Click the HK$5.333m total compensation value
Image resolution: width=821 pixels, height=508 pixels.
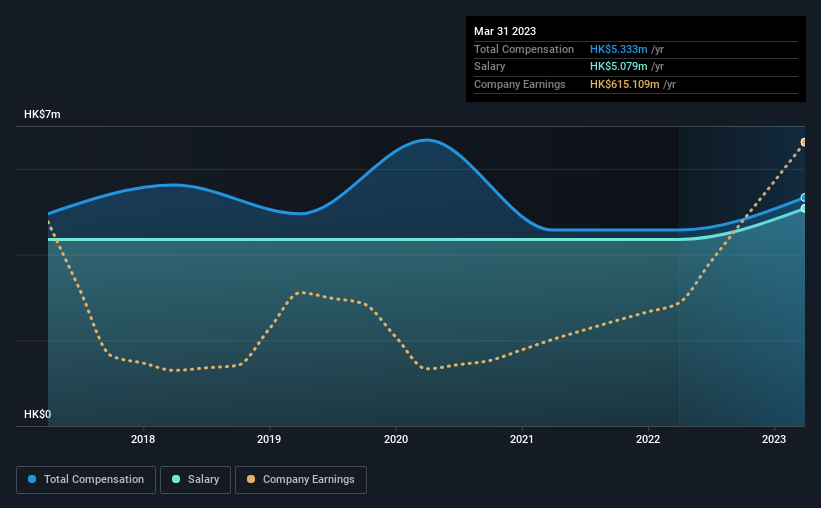(x=618, y=49)
